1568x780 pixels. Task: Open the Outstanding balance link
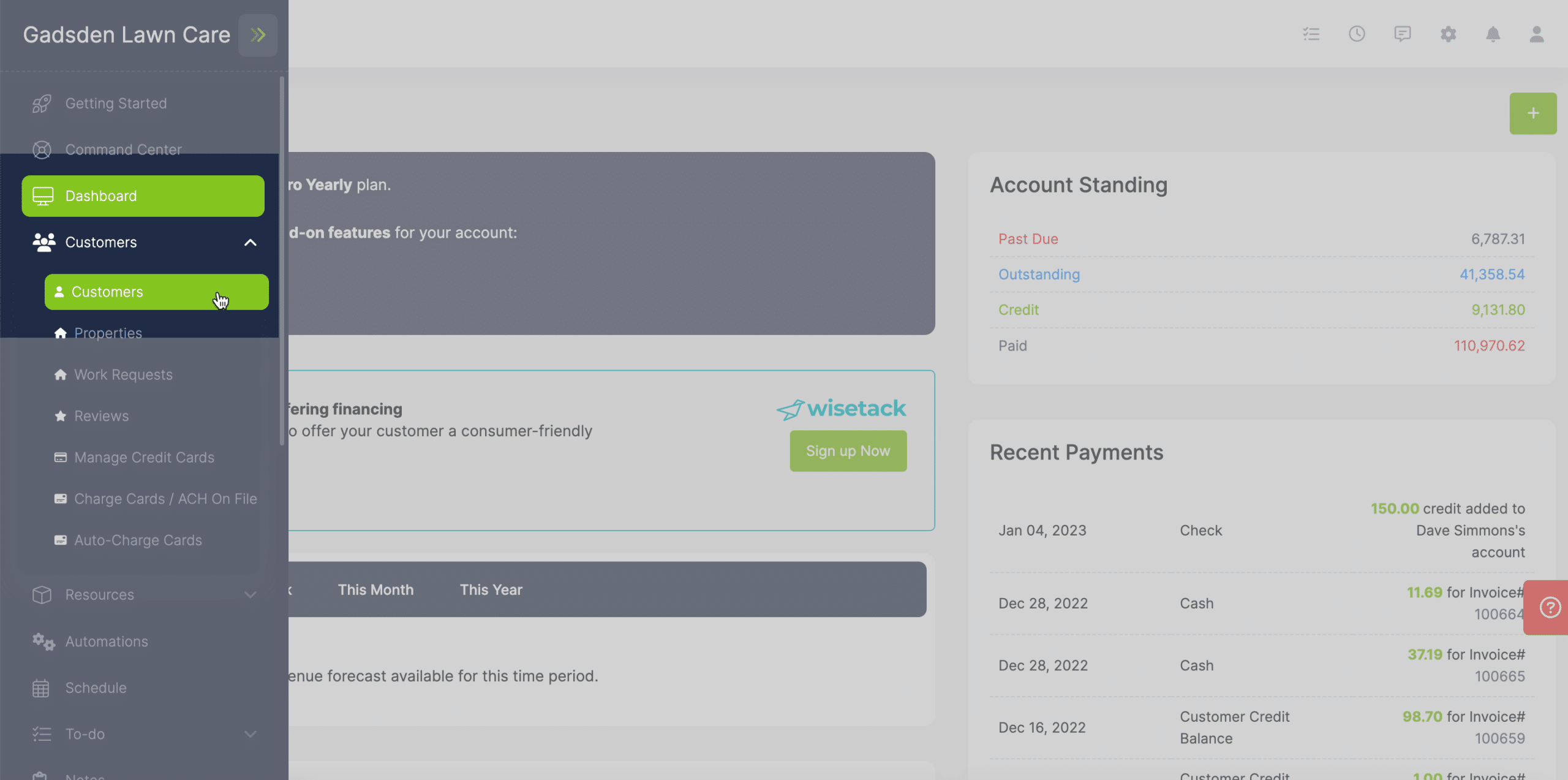(1039, 275)
